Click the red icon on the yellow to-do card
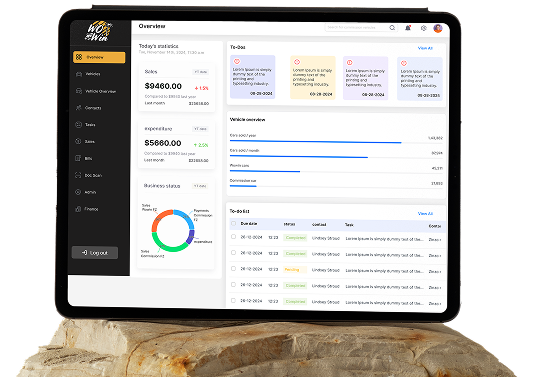The height and width of the screenshot is (377, 534). (x=297, y=62)
